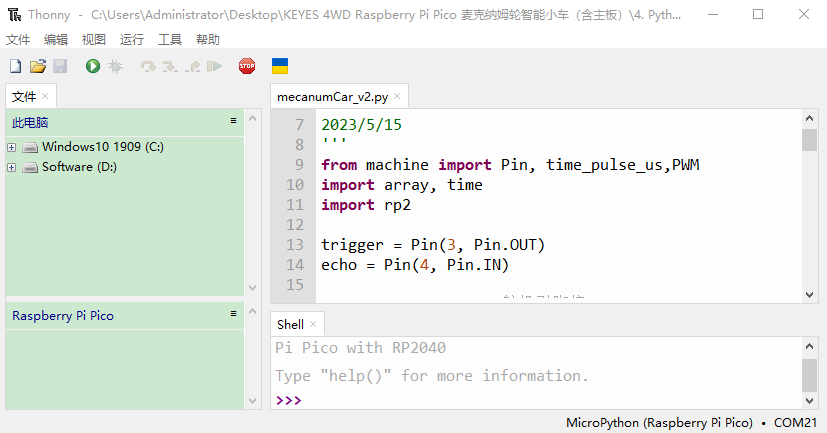Click scroll down arrow in Raspberry Pi Pico panel
This screenshot has width=827, height=433.
[x=253, y=401]
